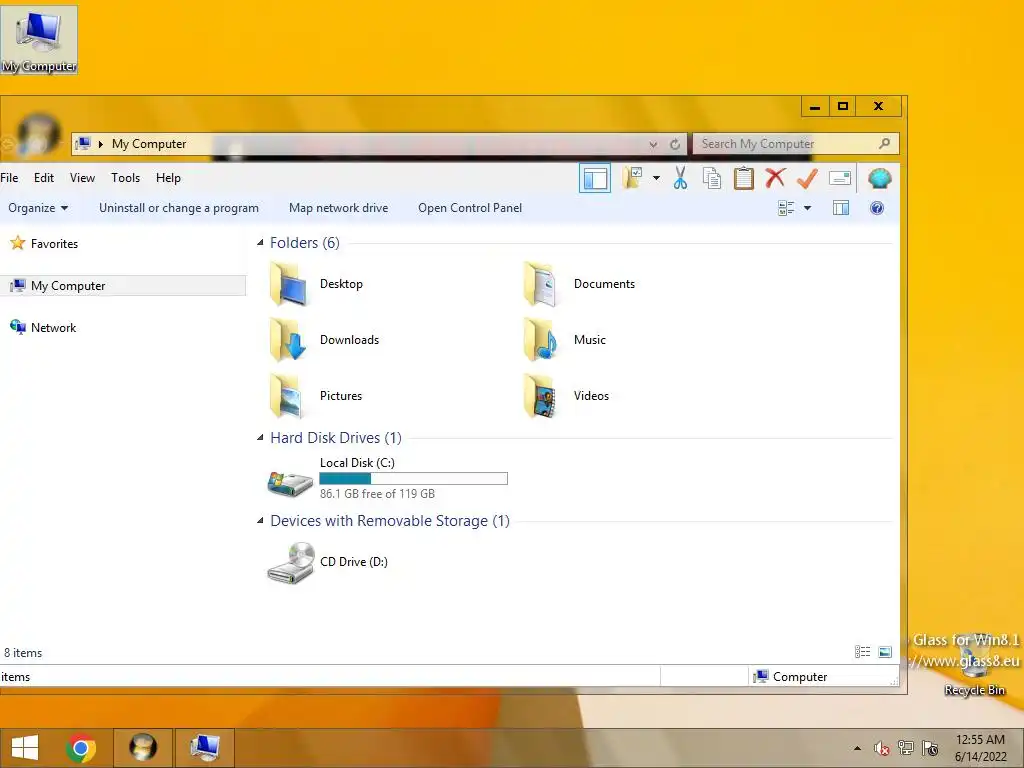Select the Documents folder icon
The width and height of the screenshot is (1024, 768).
pos(541,284)
